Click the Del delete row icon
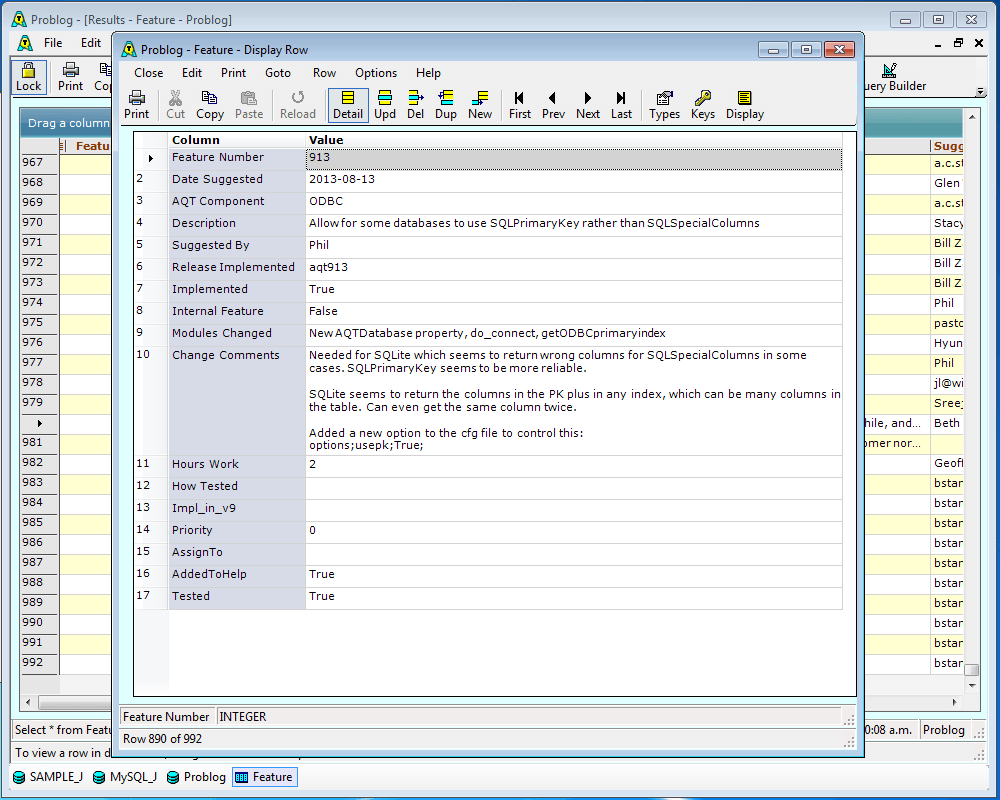The height and width of the screenshot is (800, 1000). (x=415, y=105)
